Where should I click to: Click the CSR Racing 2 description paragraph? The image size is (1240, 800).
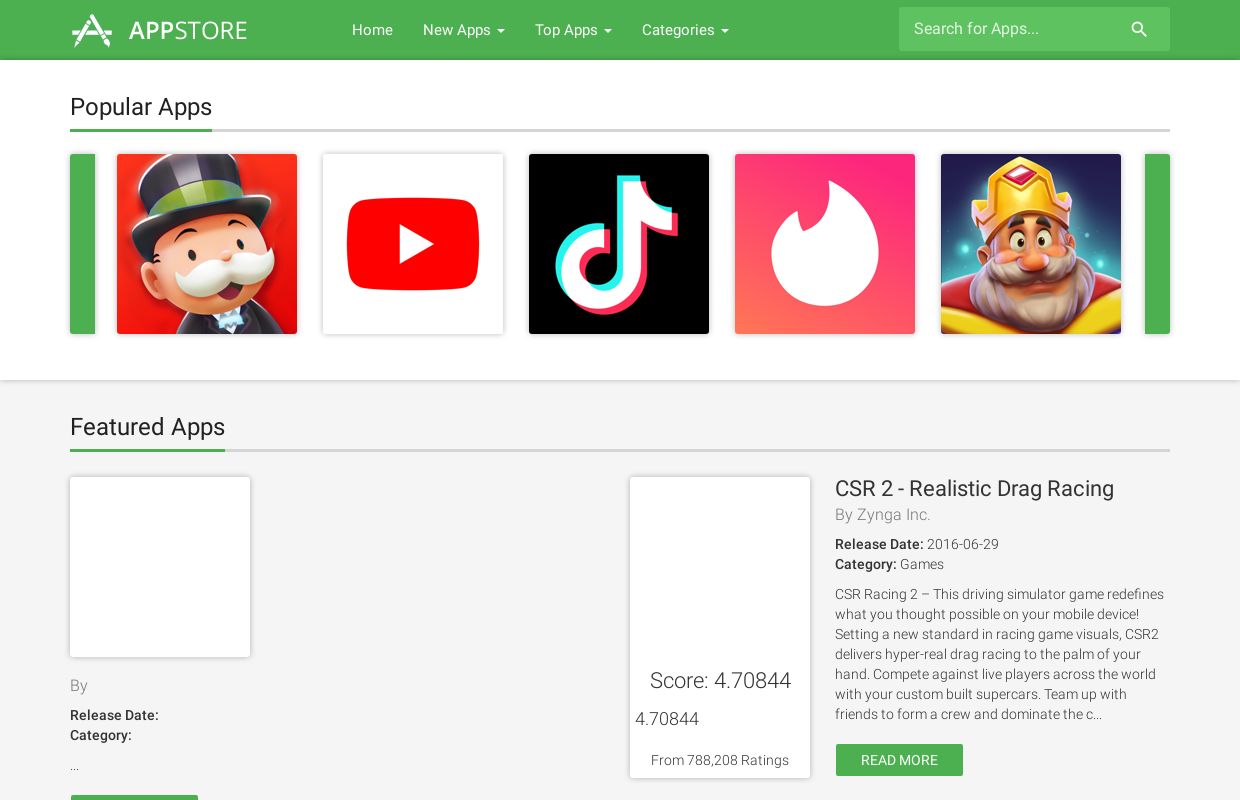tap(1000, 654)
